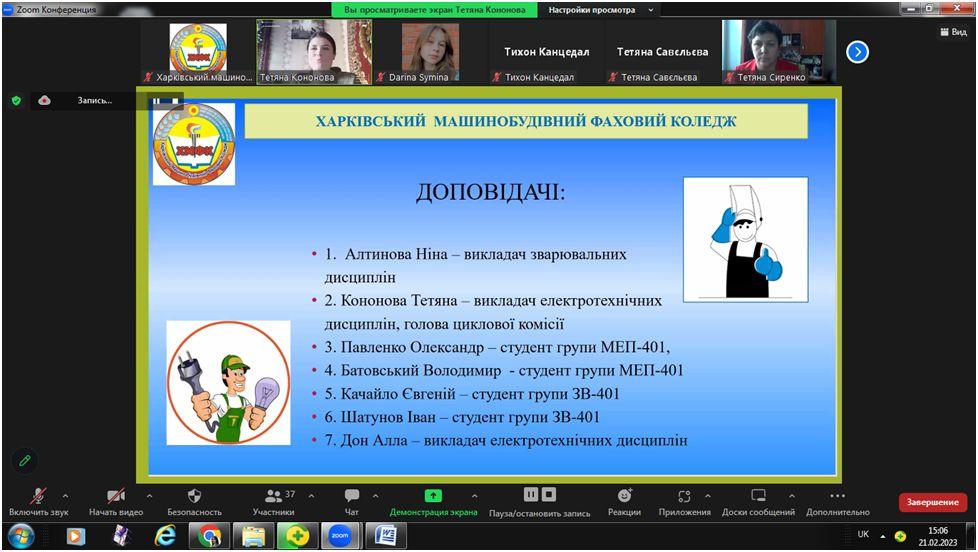This screenshot has height=552, width=978.
Task: Start Демонстрация экрана screen sharing
Action: point(433,502)
